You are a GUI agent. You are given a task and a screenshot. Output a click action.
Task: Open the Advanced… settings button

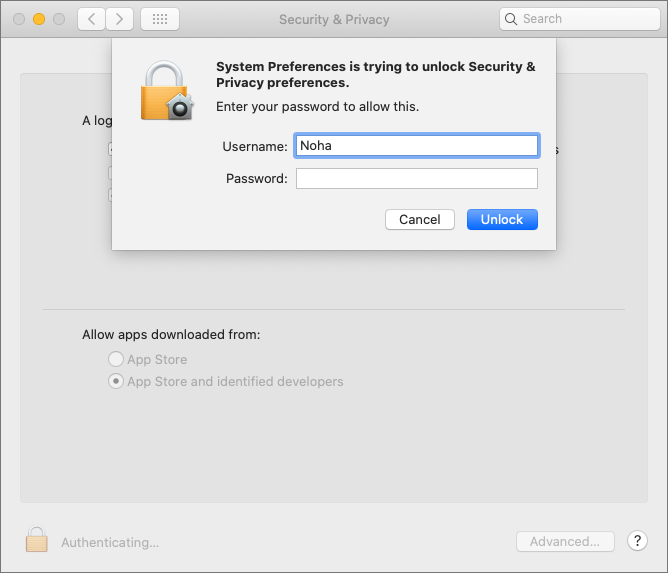point(565,541)
